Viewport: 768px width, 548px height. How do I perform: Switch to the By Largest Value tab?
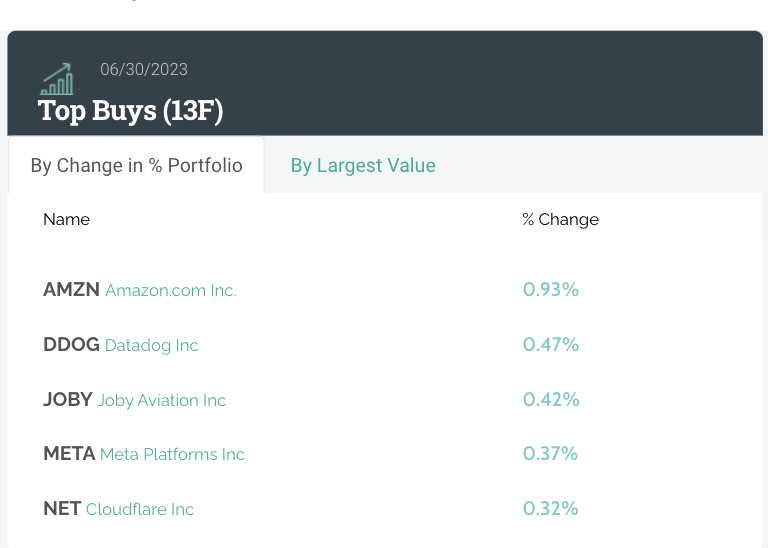[363, 165]
